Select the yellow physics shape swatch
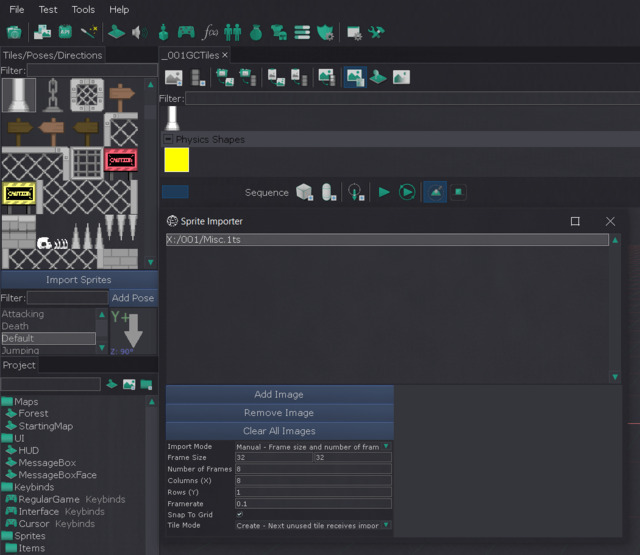The image size is (640, 555). 177,160
